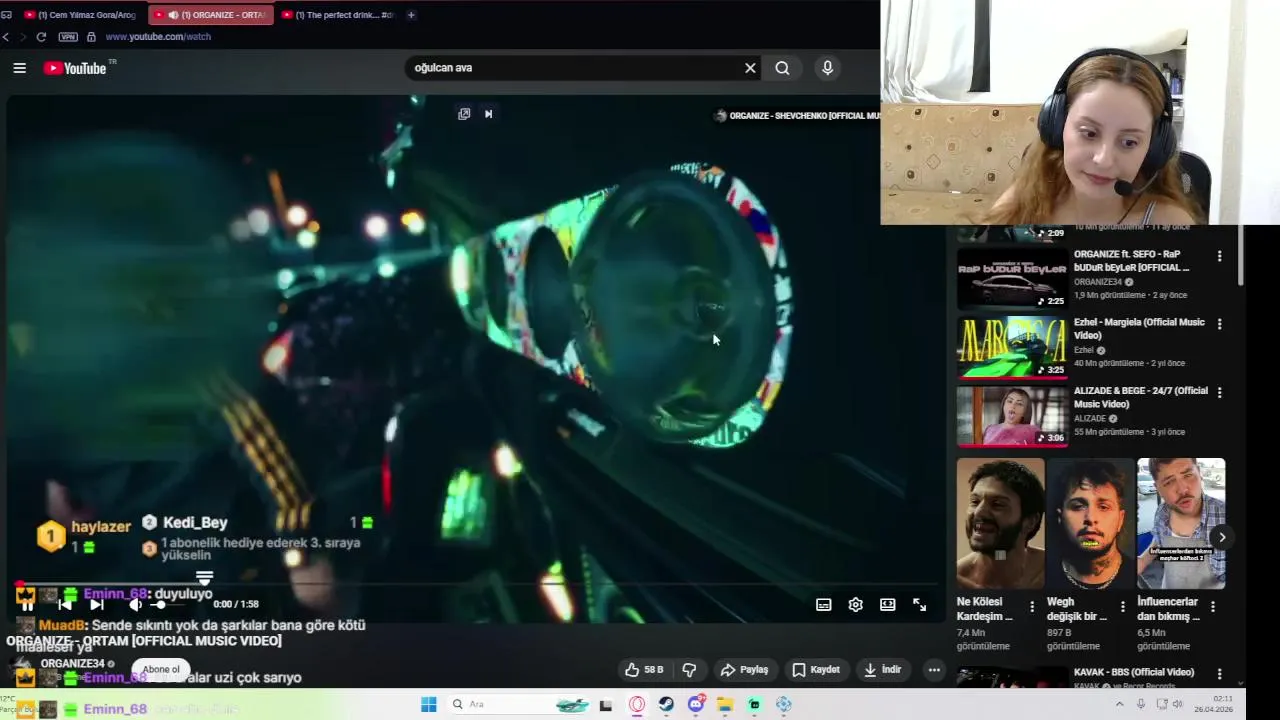Open options for Wegh değişik bir short
Screen dimensions: 1280x720
point(1122,606)
